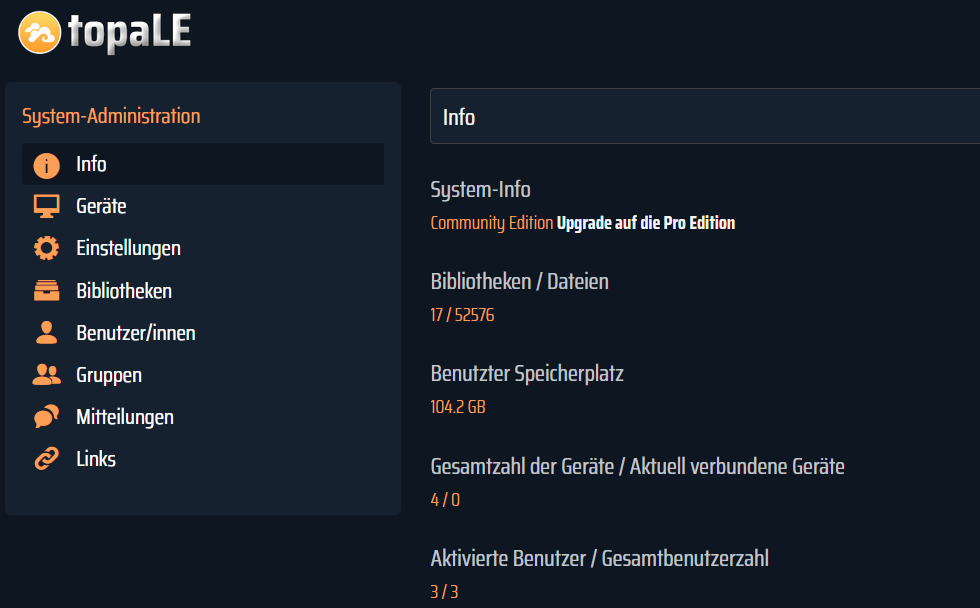980x608 pixels.
Task: Select Einstellungen in the sidebar
Action: (x=128, y=249)
